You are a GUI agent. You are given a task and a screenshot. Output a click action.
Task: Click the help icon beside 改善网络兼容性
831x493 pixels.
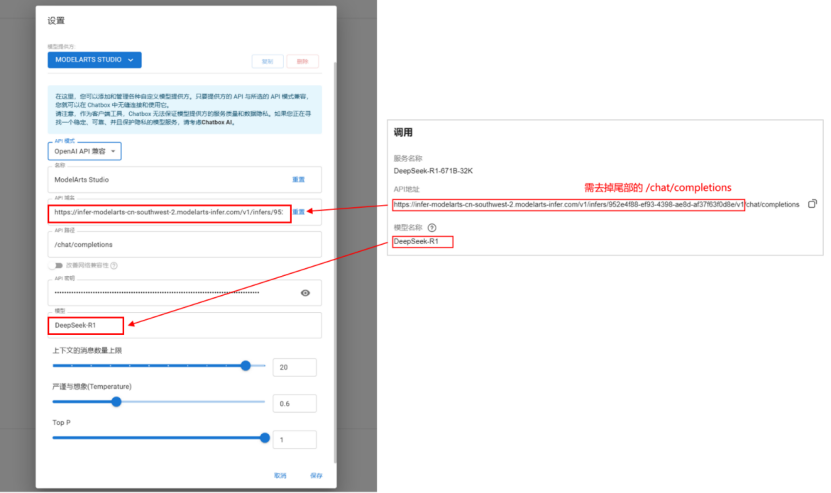[114, 266]
